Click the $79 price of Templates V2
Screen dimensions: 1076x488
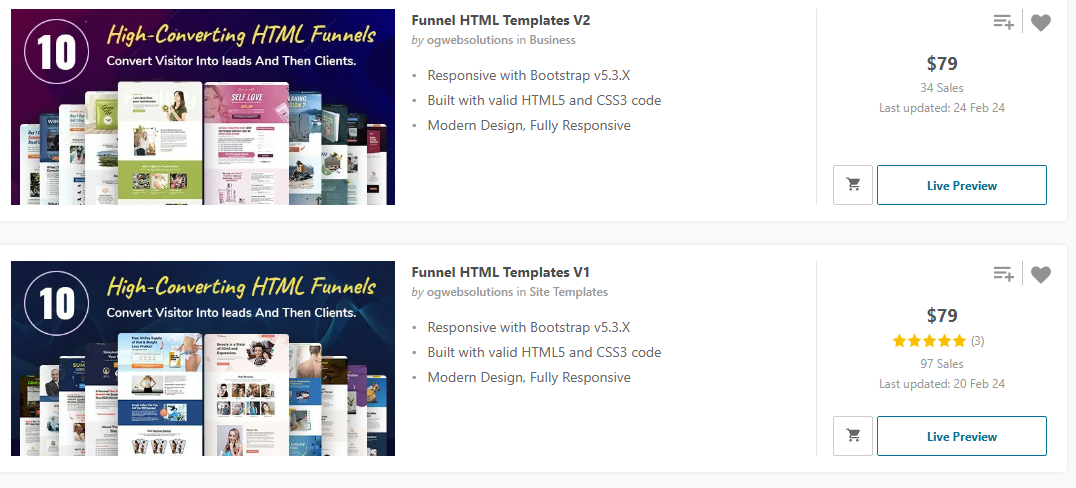942,64
